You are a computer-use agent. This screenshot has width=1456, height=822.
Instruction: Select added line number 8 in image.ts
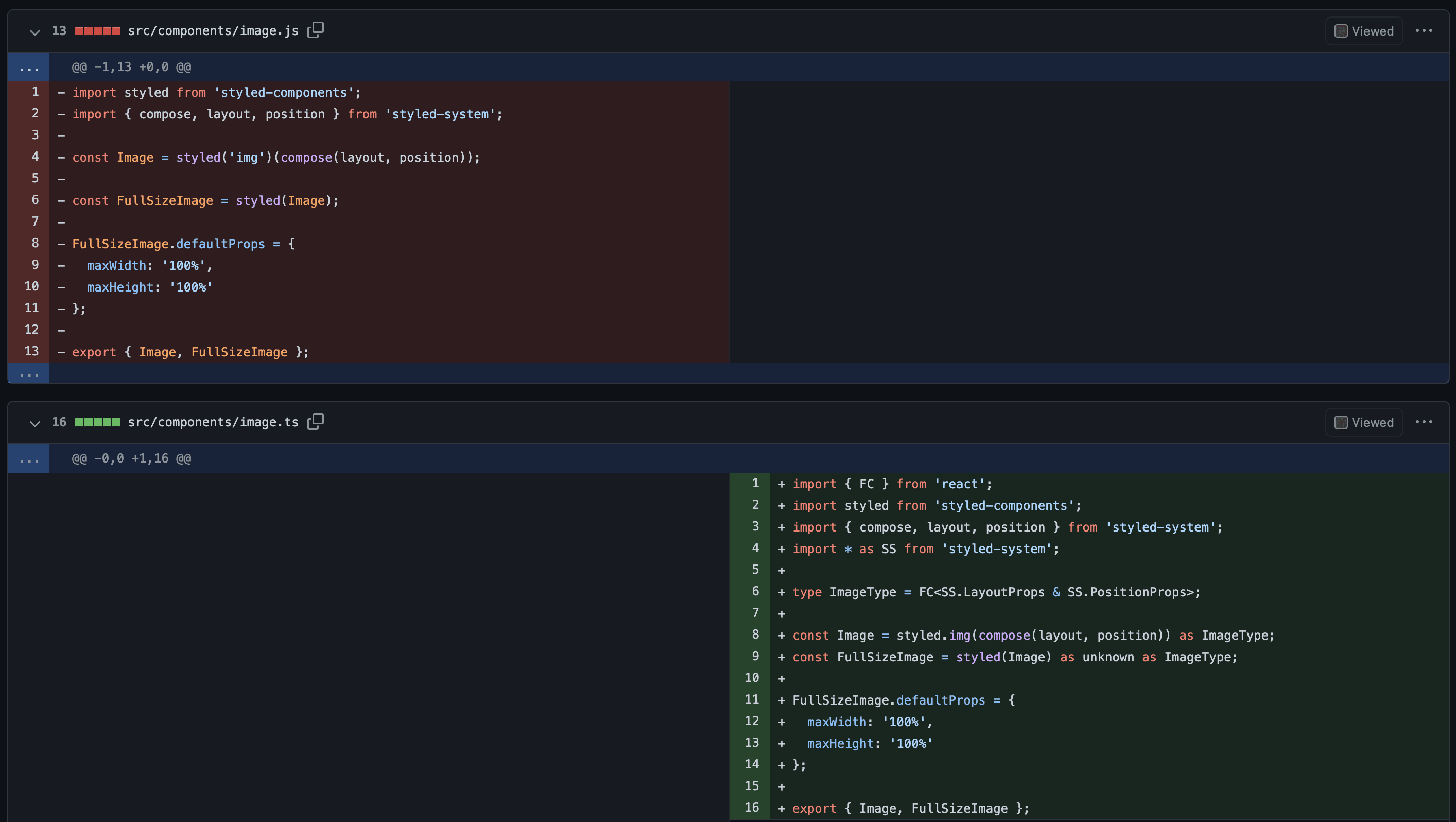click(x=755, y=635)
